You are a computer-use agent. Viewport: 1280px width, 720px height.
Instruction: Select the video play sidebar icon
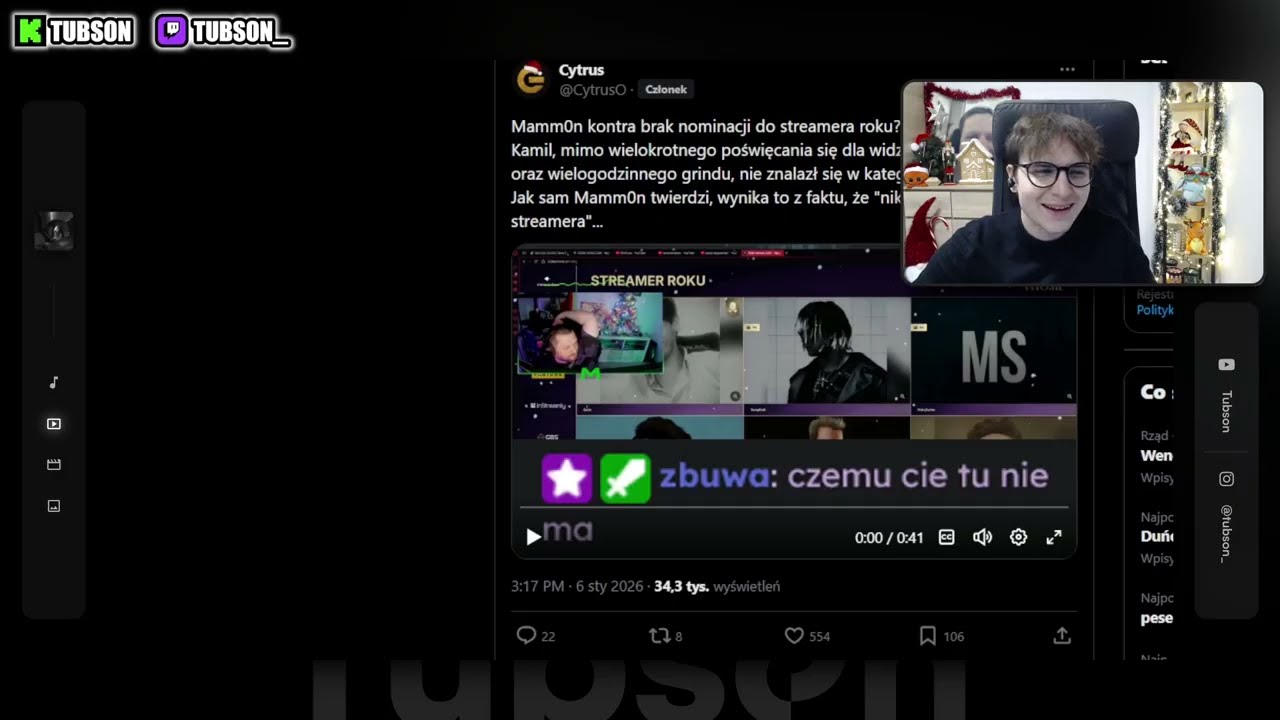click(x=54, y=424)
